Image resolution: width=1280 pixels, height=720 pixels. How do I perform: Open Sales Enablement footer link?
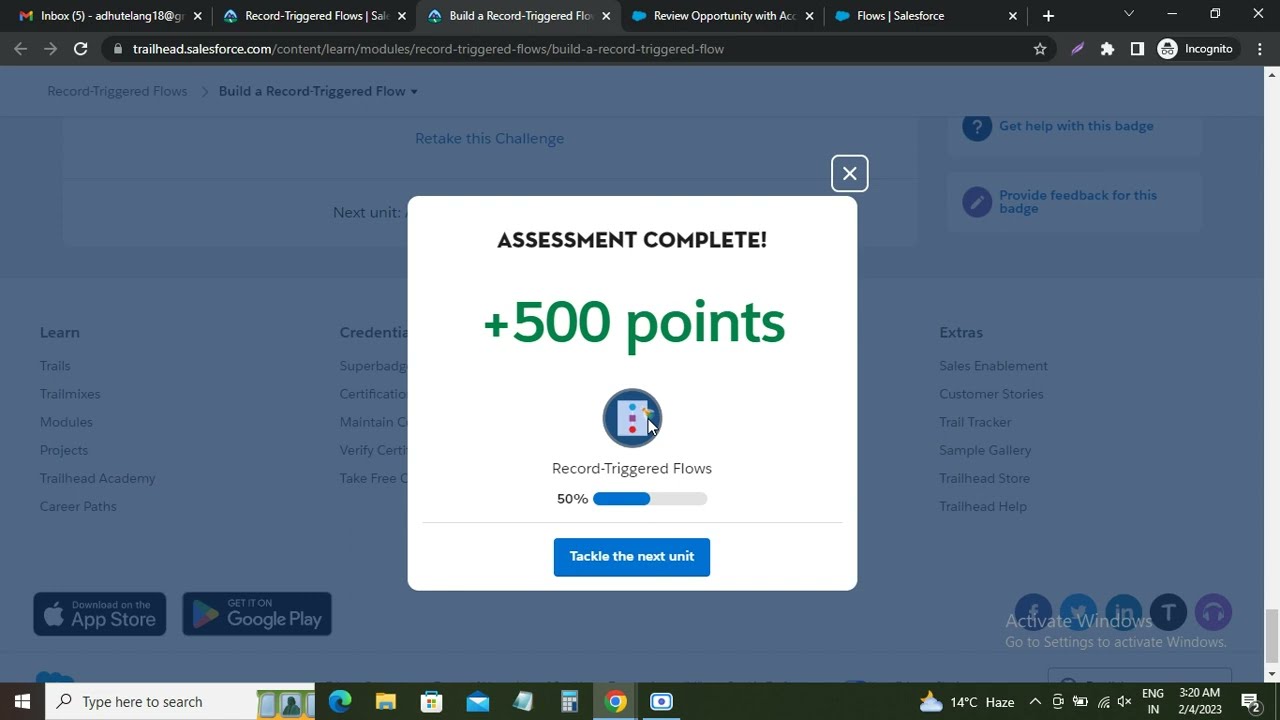coord(993,366)
